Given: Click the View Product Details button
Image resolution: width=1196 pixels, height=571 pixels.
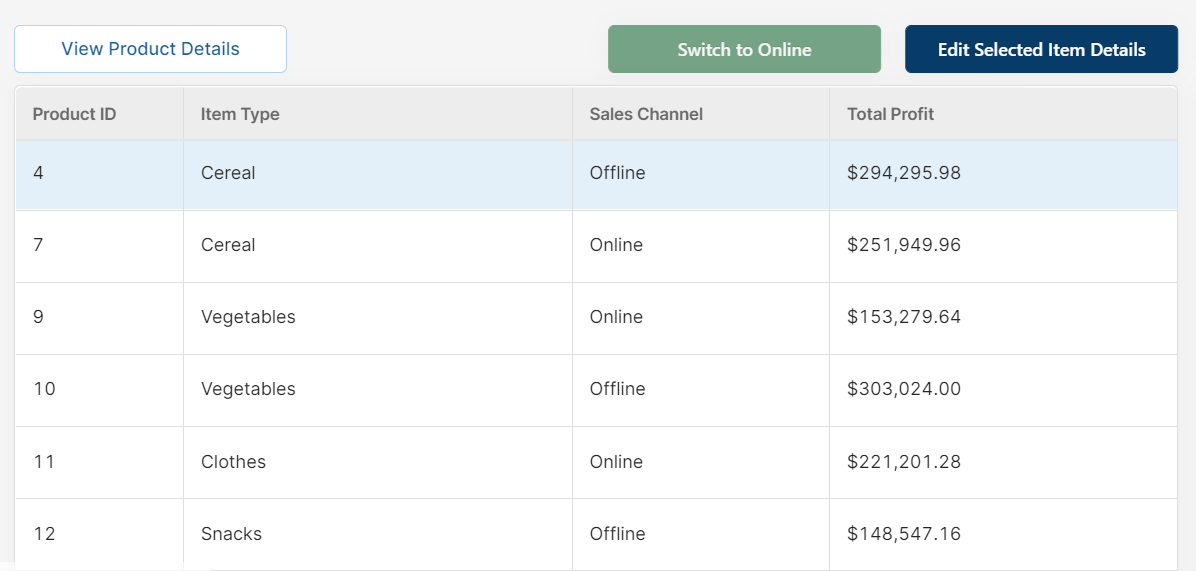Looking at the screenshot, I should click(x=150, y=49).
